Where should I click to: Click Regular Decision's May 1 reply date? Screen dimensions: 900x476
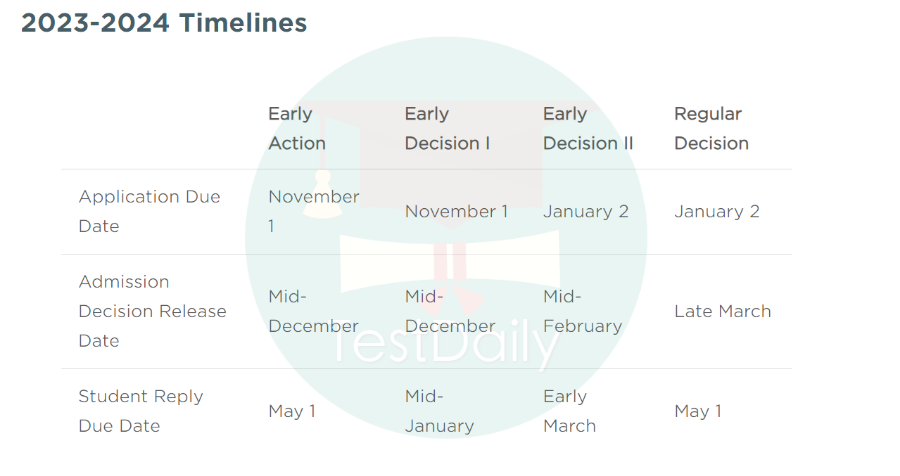click(697, 411)
